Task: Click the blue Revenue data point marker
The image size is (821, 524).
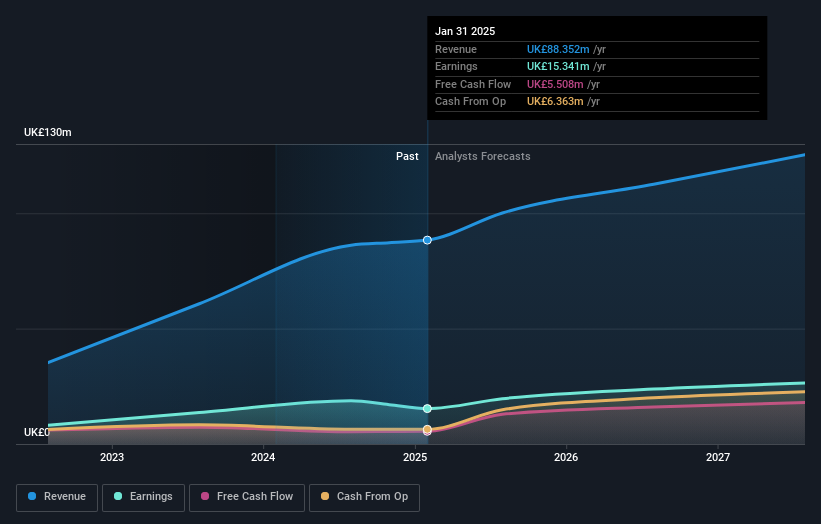Action: (x=427, y=240)
